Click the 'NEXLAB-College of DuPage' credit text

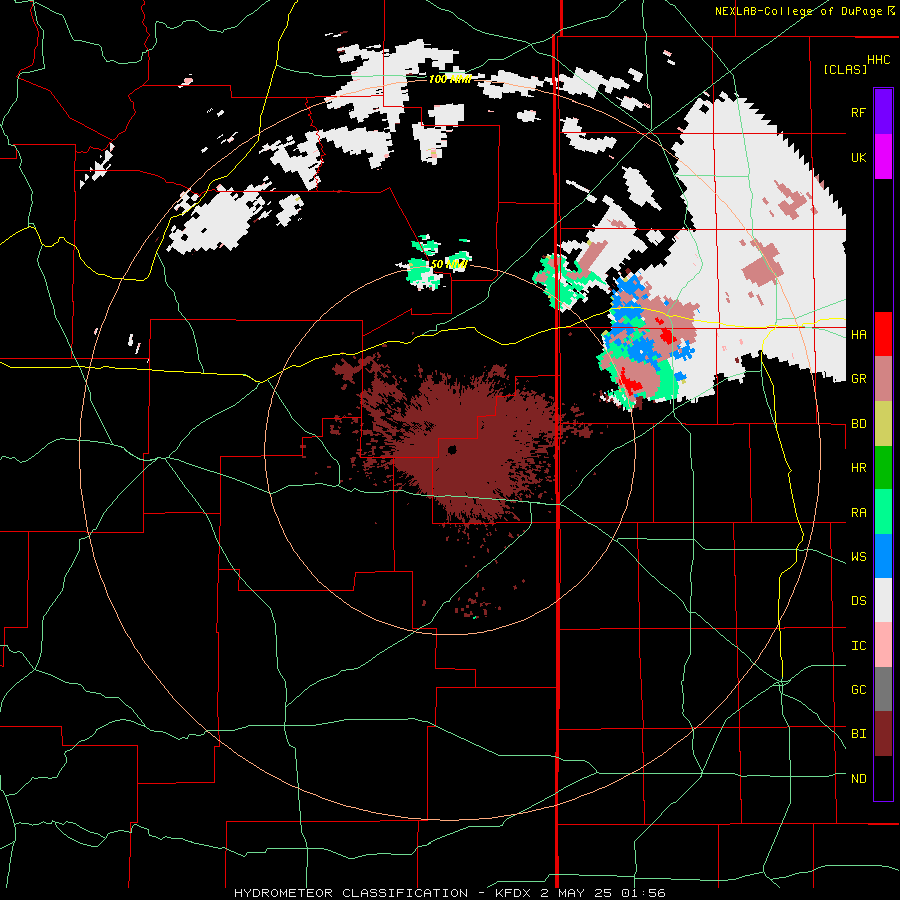pos(798,11)
